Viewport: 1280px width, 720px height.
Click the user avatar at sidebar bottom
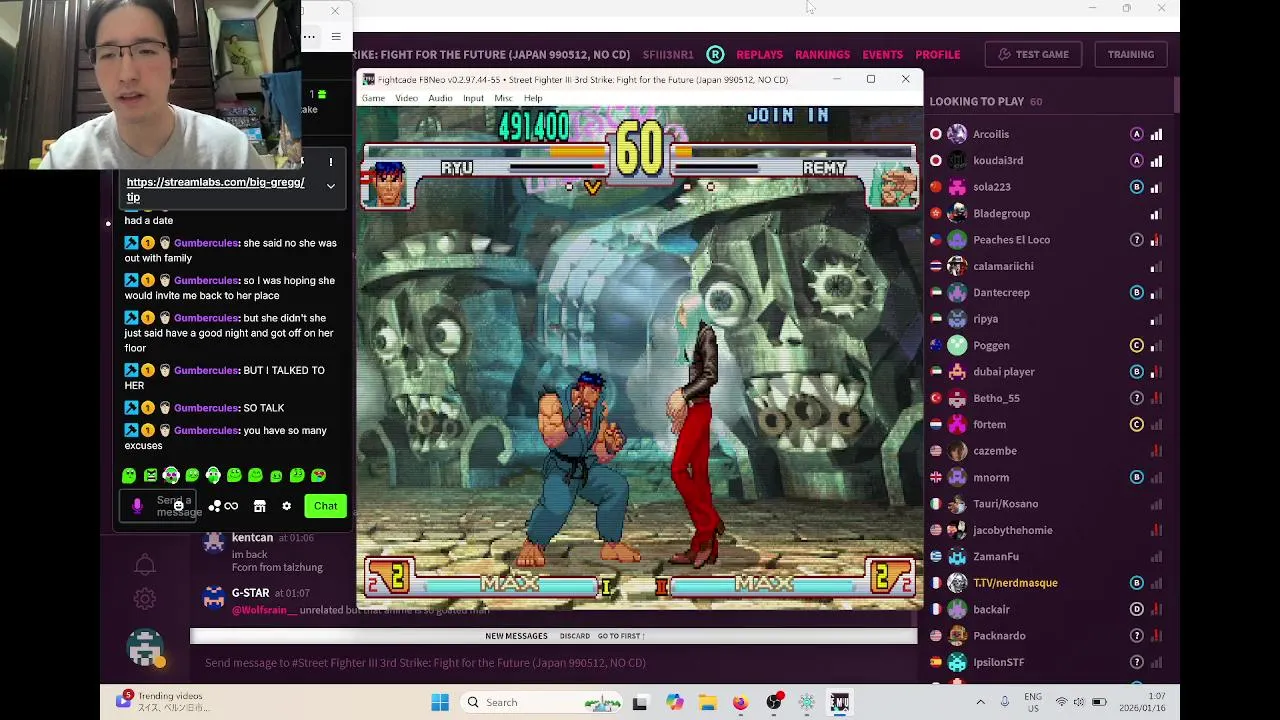pyautogui.click(x=145, y=649)
